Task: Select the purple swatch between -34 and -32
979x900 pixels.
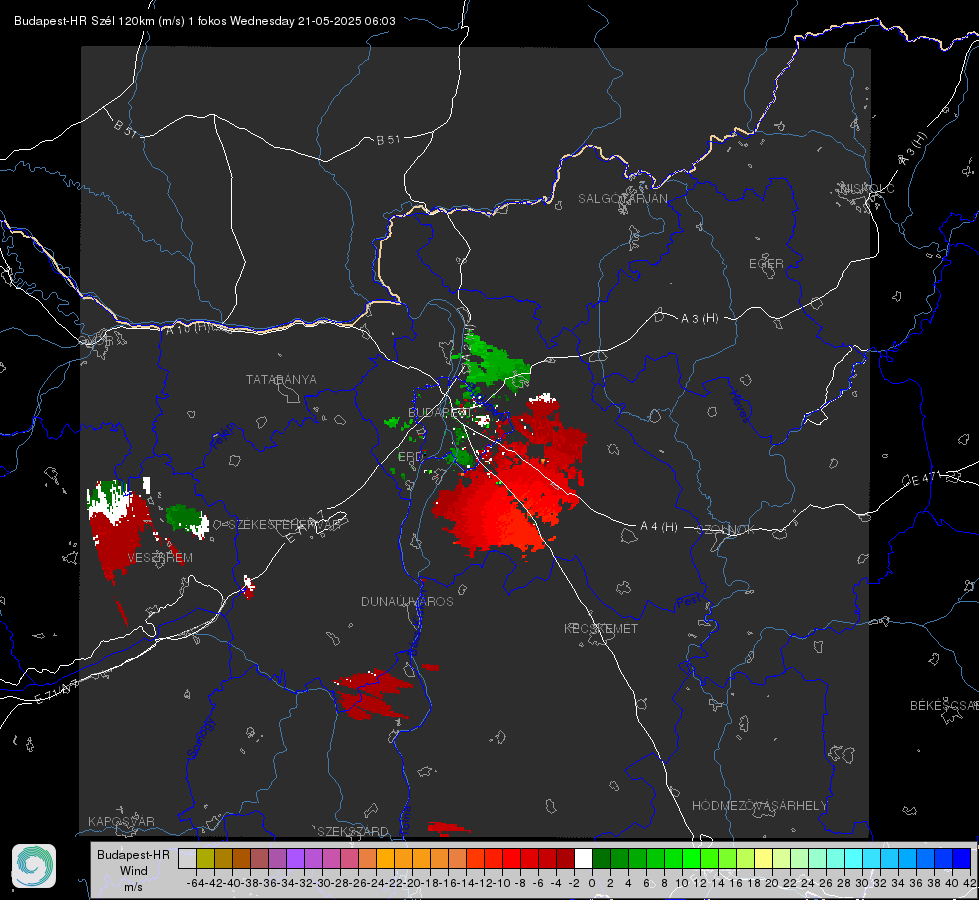Action: [295, 858]
